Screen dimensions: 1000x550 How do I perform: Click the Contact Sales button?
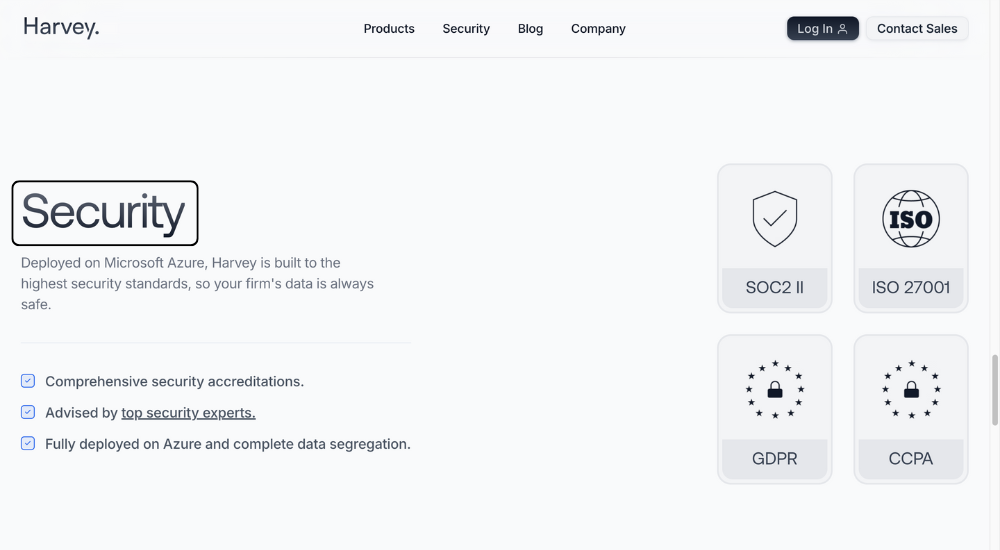[x=917, y=29]
